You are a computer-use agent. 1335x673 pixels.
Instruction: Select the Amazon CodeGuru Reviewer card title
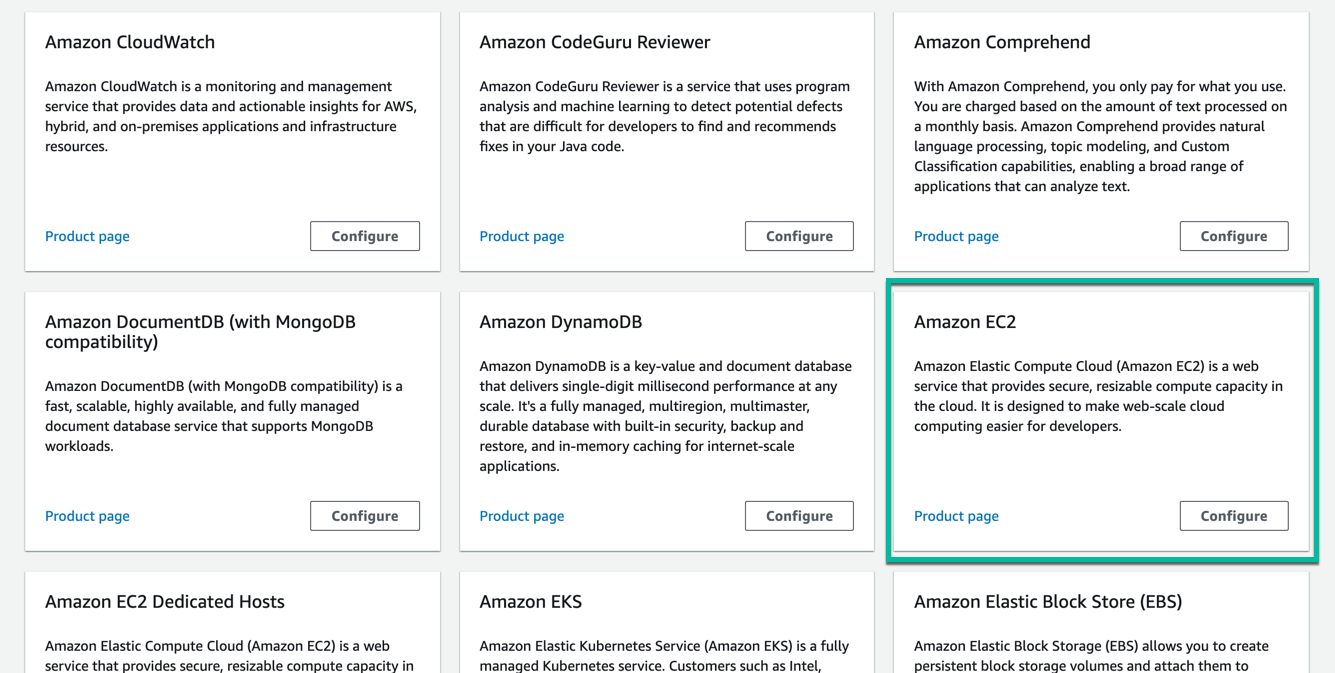point(595,42)
